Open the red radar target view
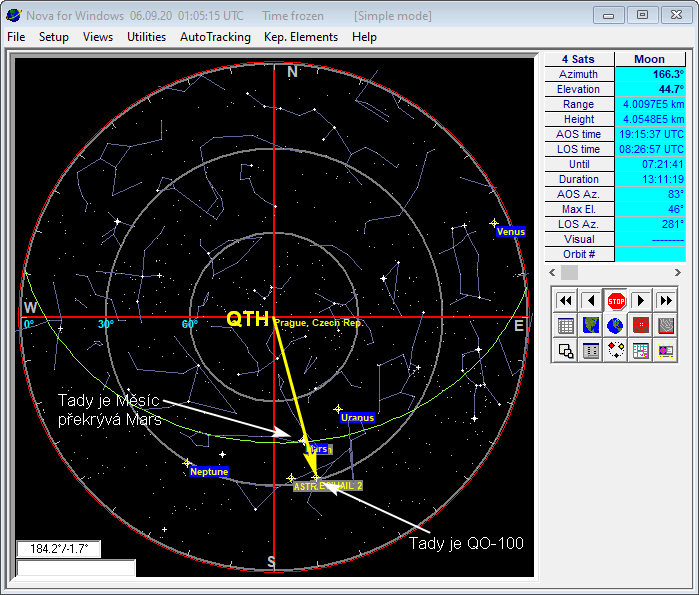The image size is (699, 595). pos(641,325)
